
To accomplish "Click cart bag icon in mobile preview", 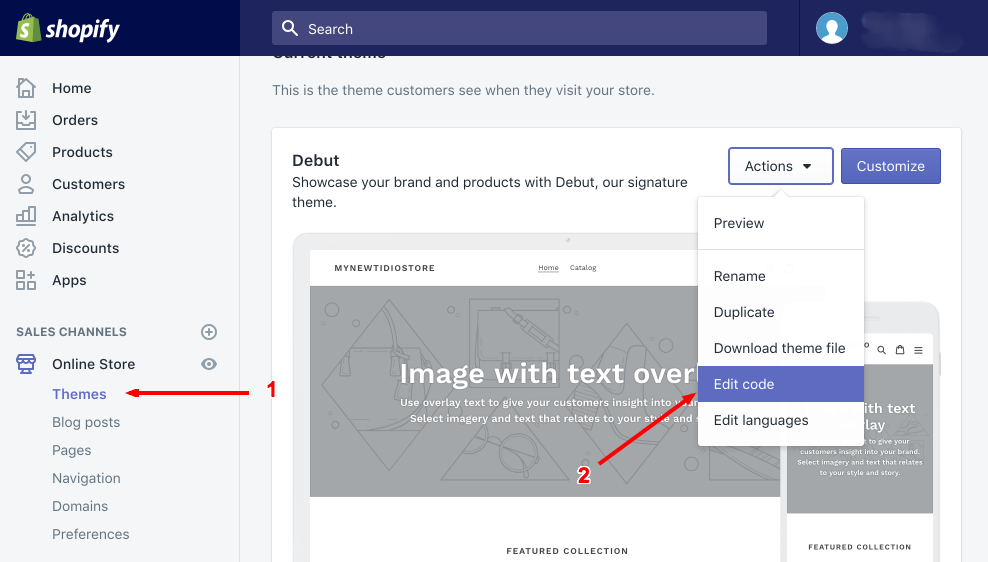I will (x=900, y=350).
